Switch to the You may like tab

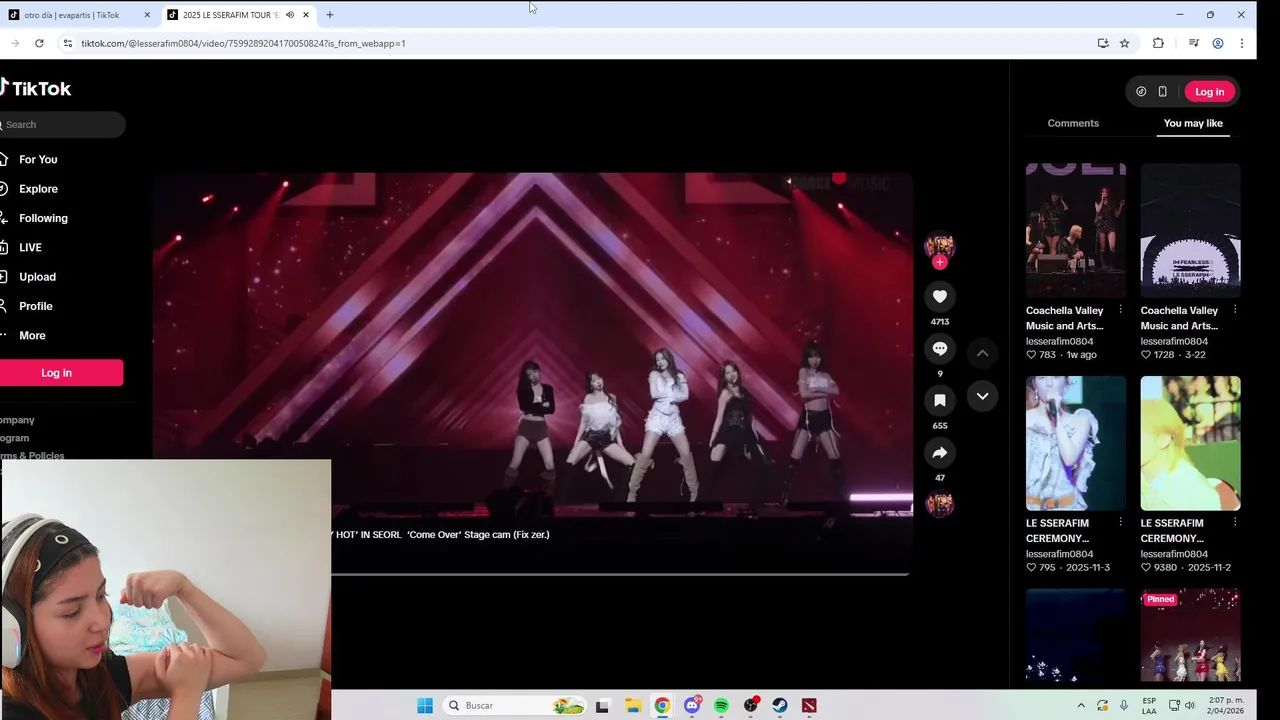click(1193, 123)
